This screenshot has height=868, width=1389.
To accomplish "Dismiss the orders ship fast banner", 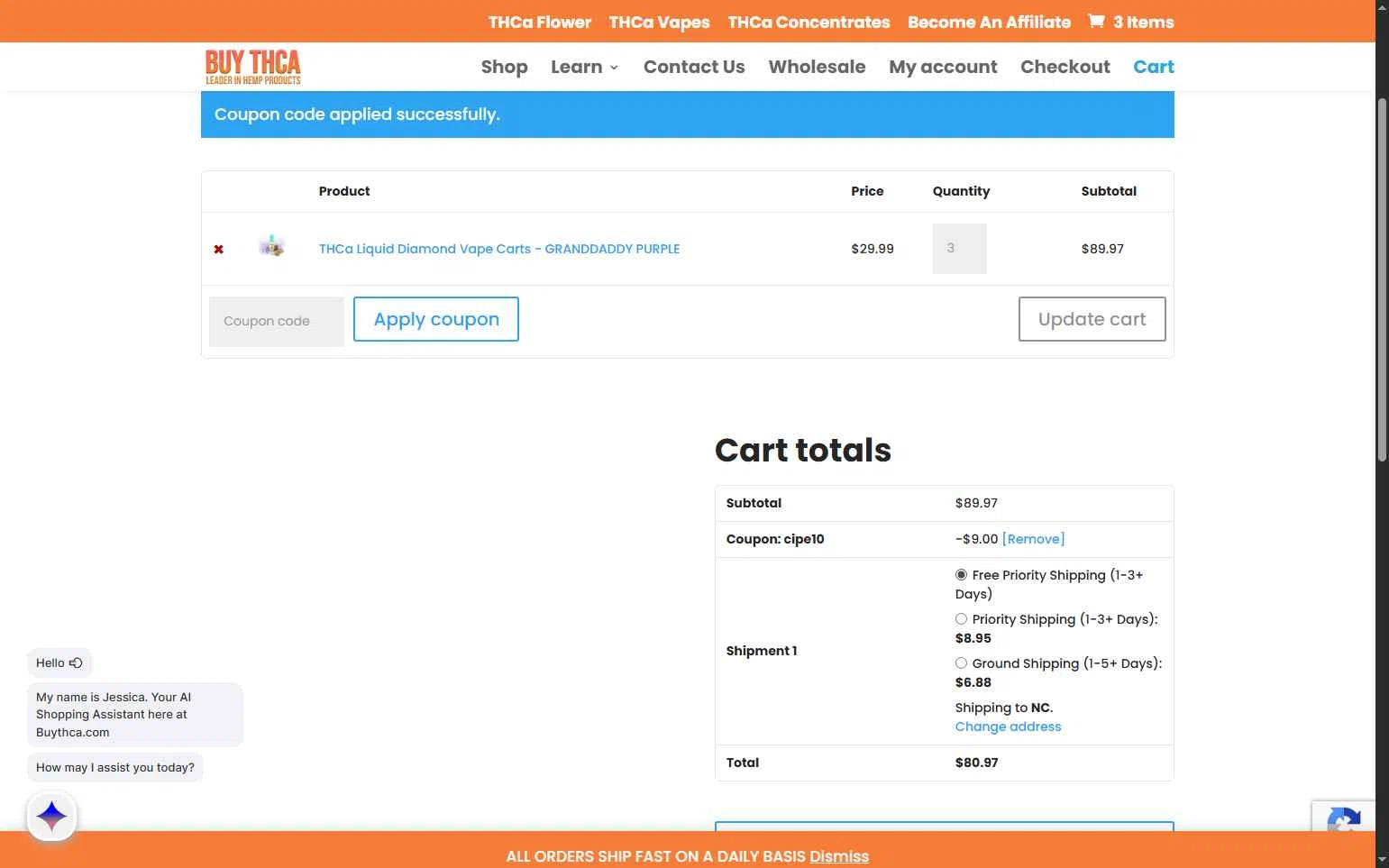I will pyautogui.click(x=839, y=856).
